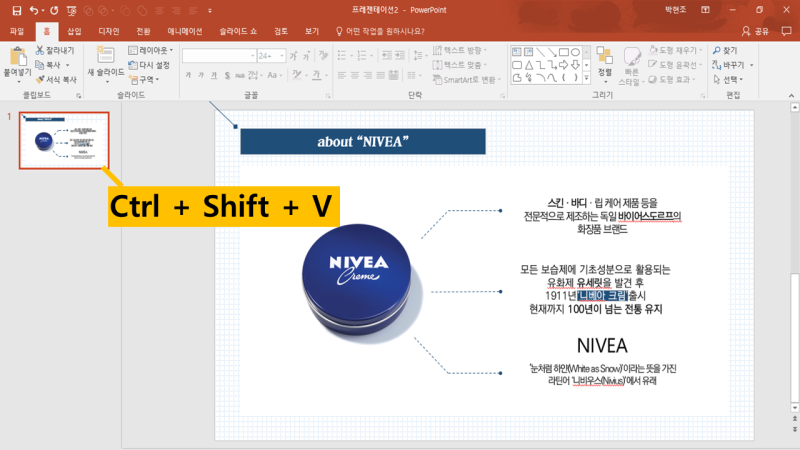The height and width of the screenshot is (450, 800).
Task: Expand the 붙여넣기 paste options arrow
Action: [x=18, y=81]
